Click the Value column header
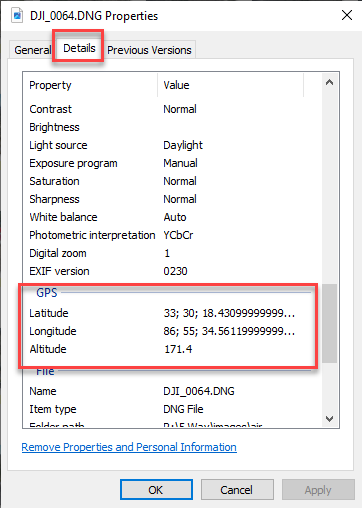362x508 pixels. [x=230, y=85]
